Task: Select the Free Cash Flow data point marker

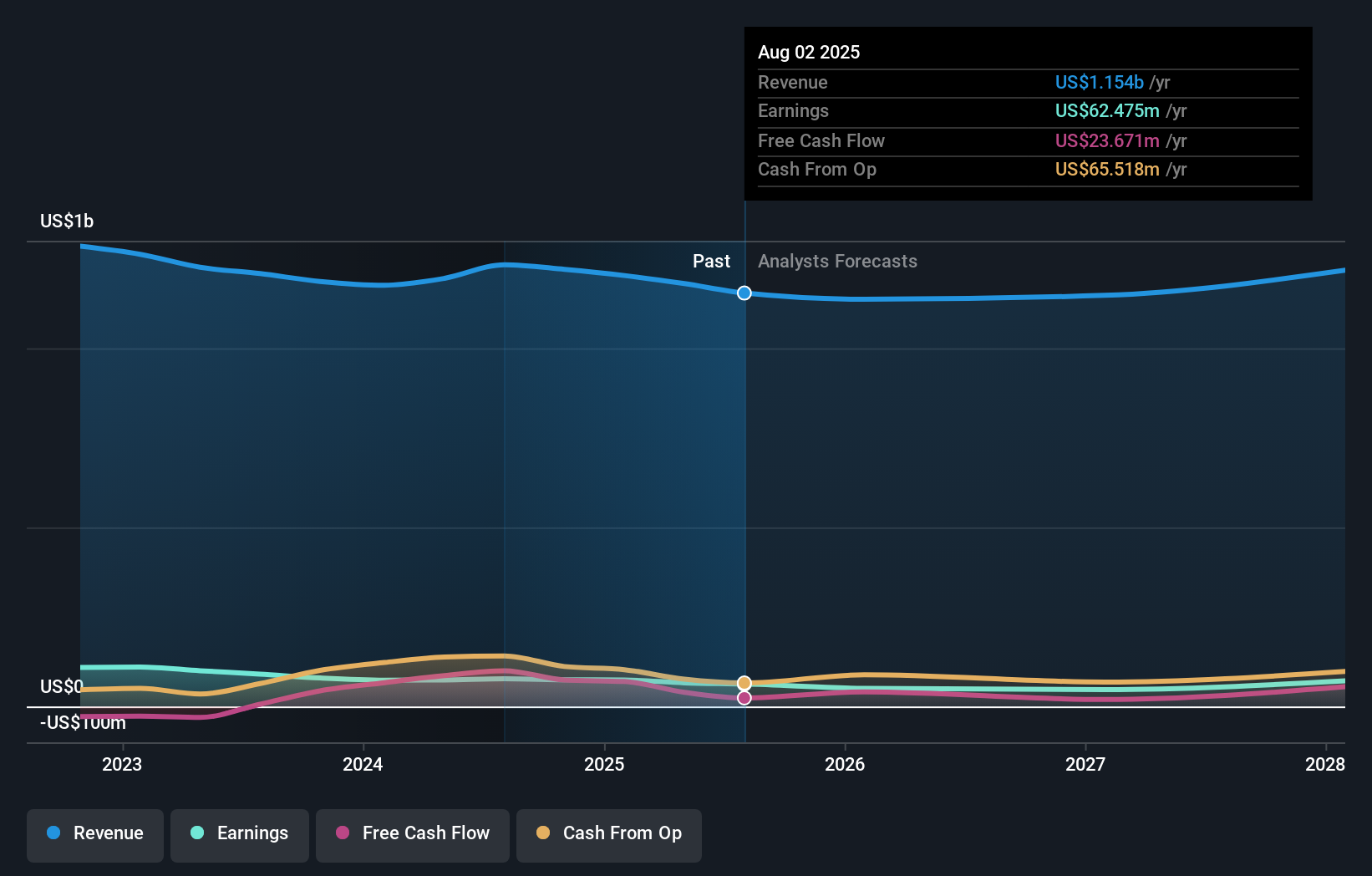Action: pos(744,697)
